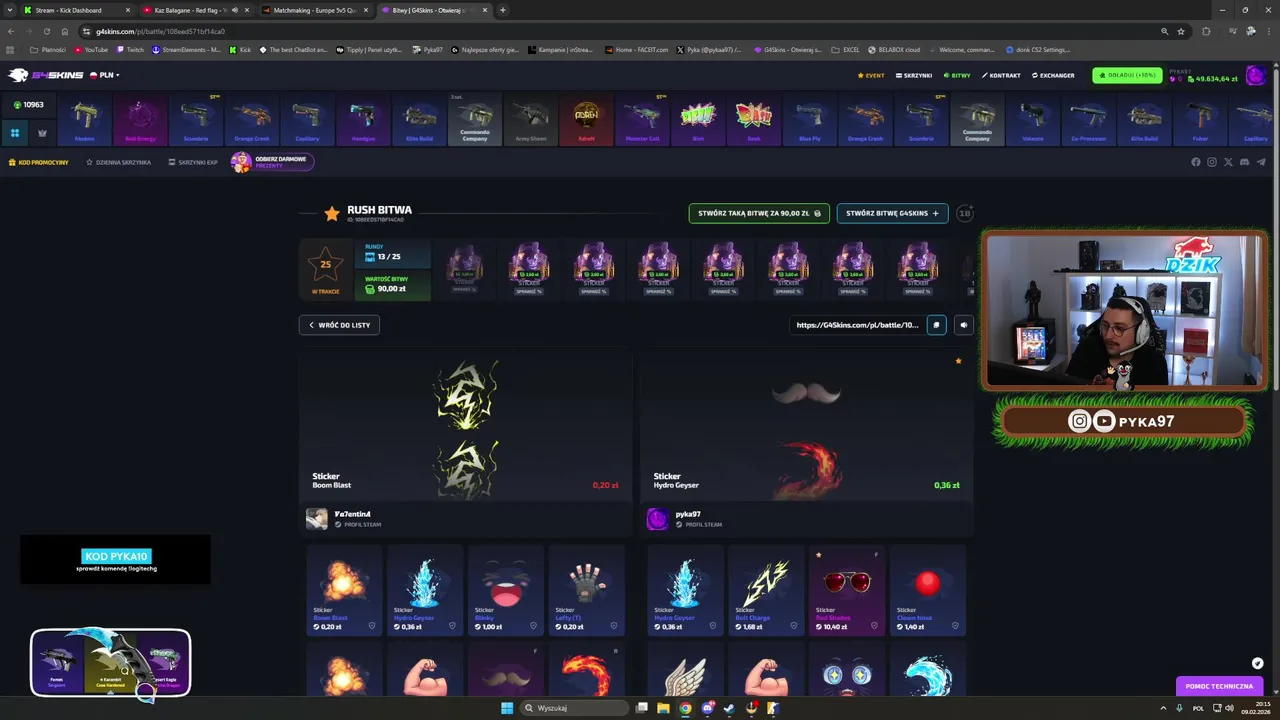
Task: Click the Telegram chat bubble above support
Action: coord(1257,663)
